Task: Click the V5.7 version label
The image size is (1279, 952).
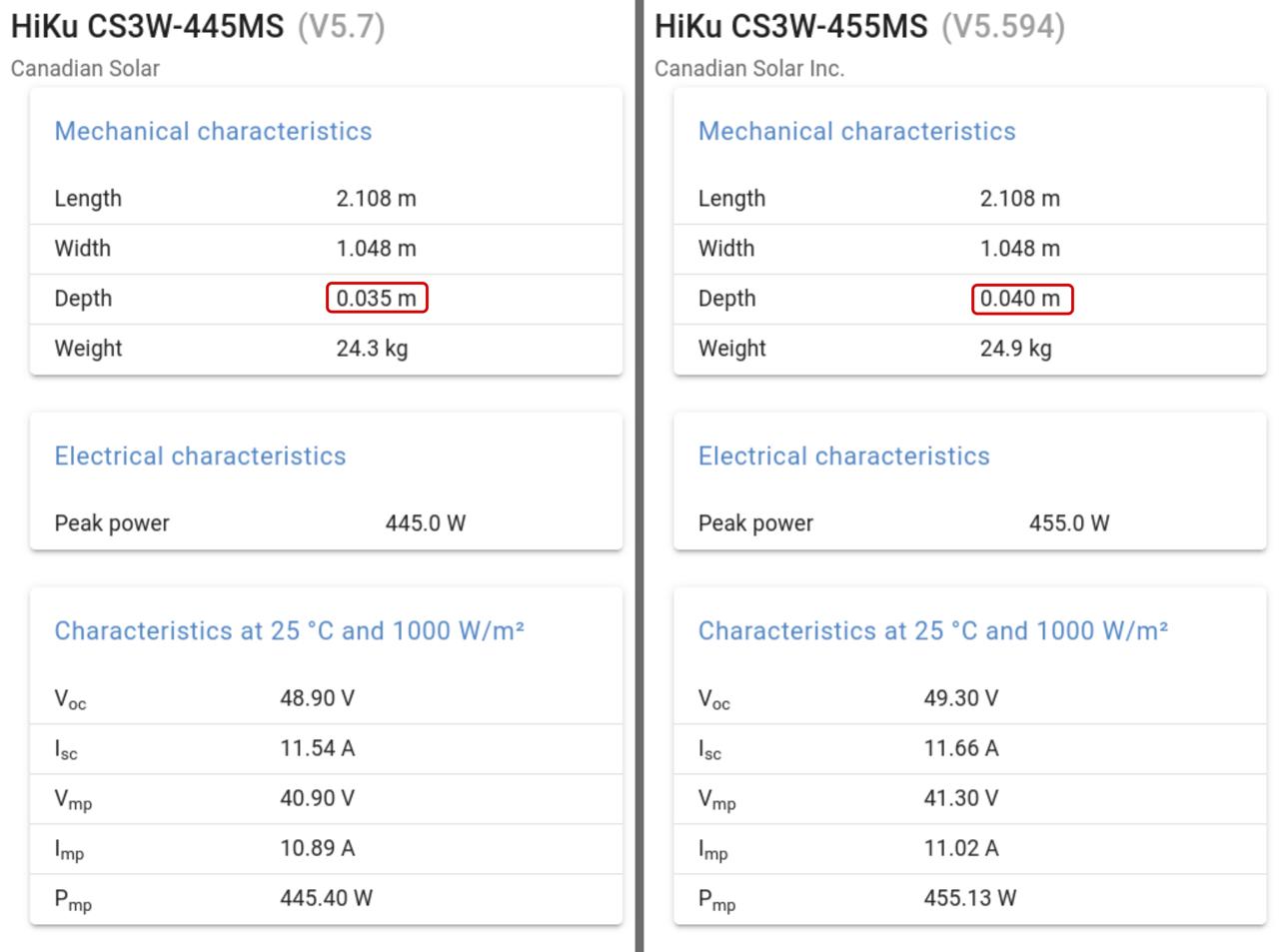Action: click(x=341, y=27)
